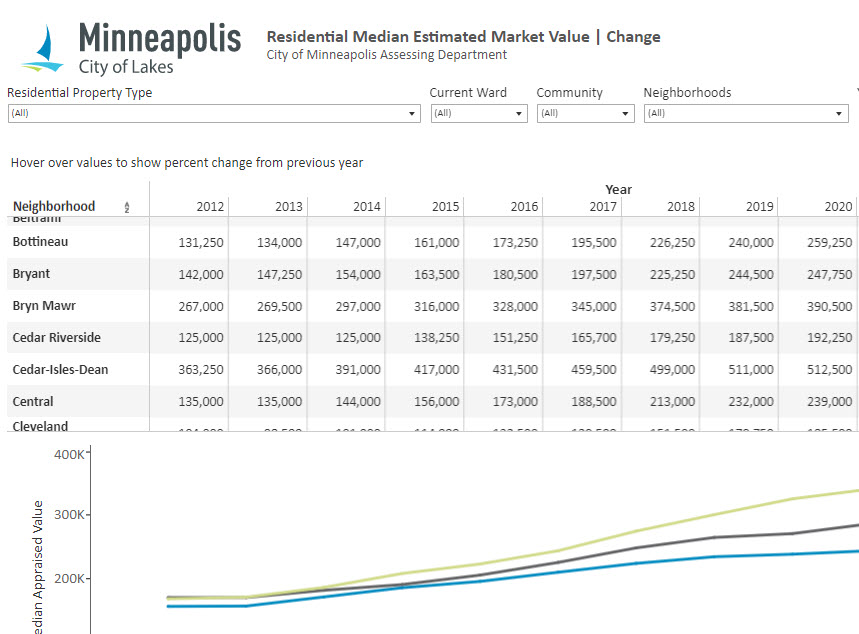Select the 2014 year column header
Screen dimensions: 859x634
[x=366, y=207]
